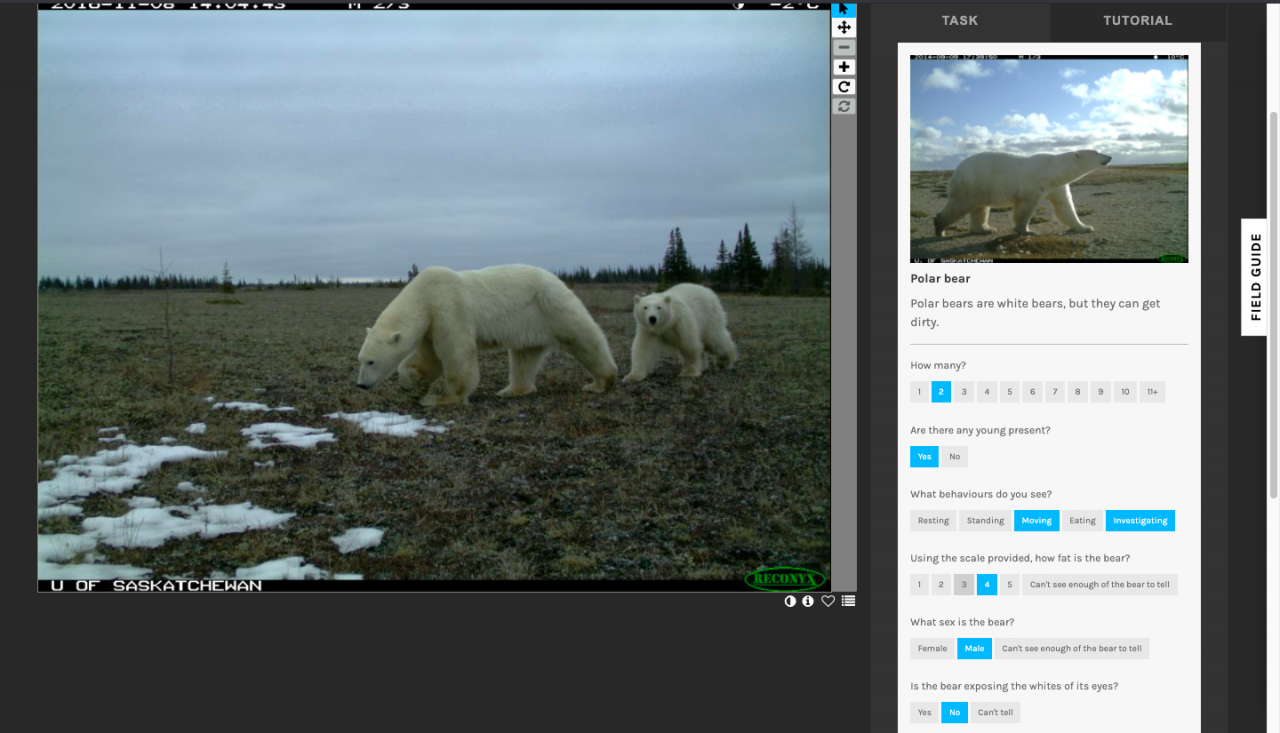Rate bear fatness as 5
Viewport: 1280px width, 733px height.
point(1010,585)
